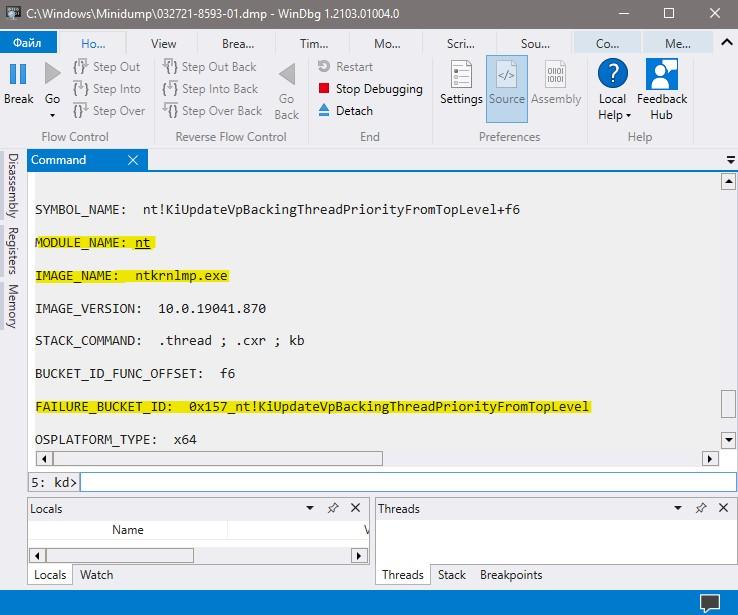Click Restart debugging

point(345,67)
